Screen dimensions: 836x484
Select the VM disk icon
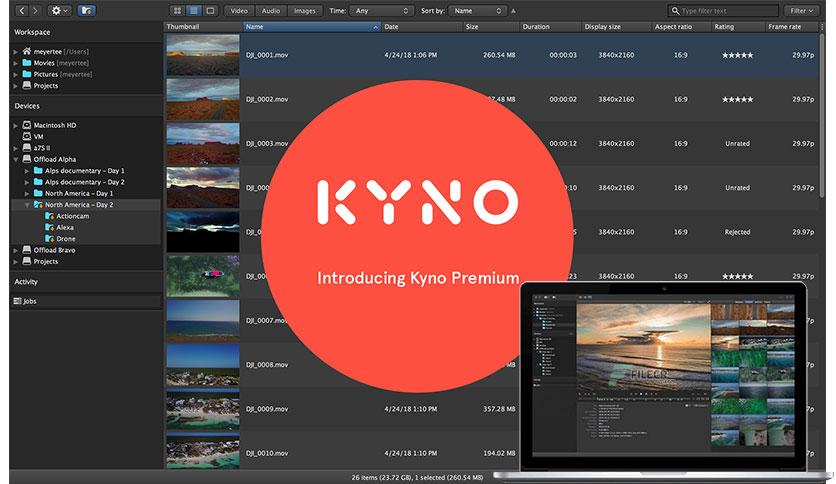point(27,136)
